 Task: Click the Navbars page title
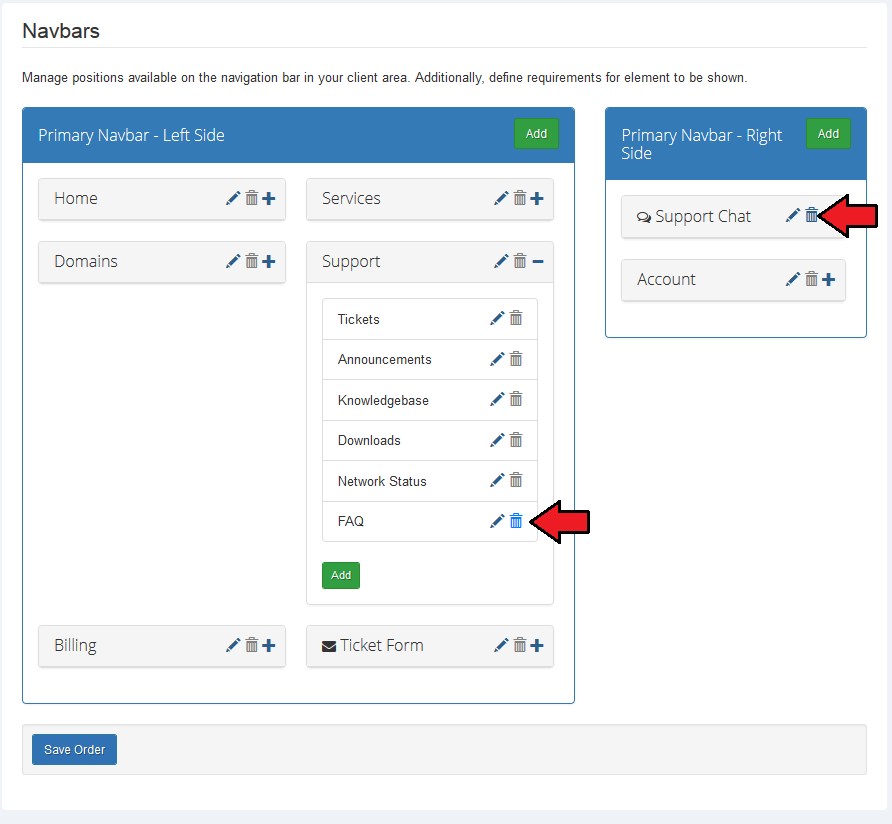(x=61, y=31)
